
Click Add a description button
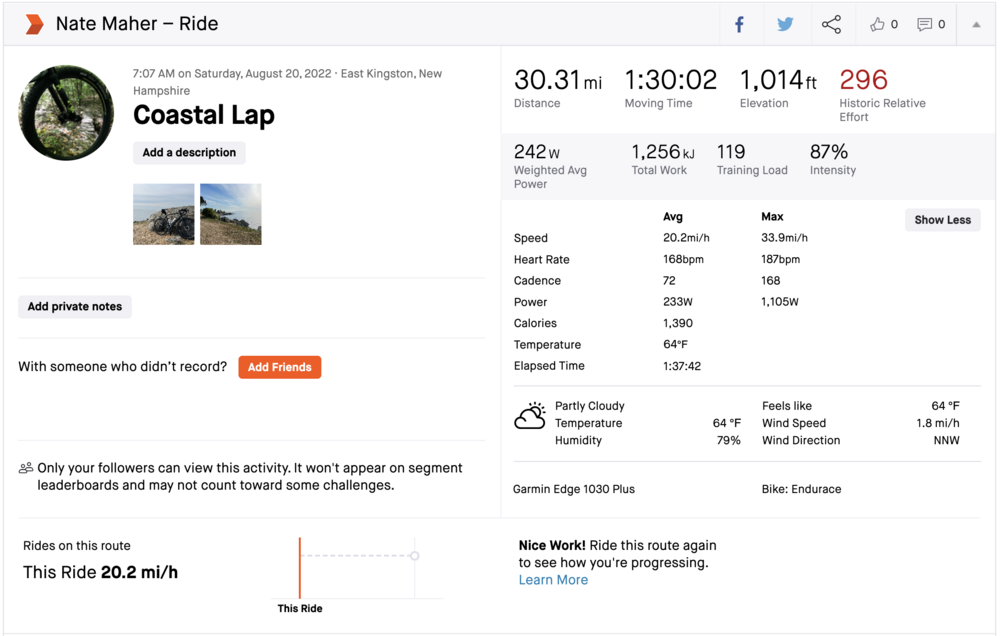click(x=189, y=153)
